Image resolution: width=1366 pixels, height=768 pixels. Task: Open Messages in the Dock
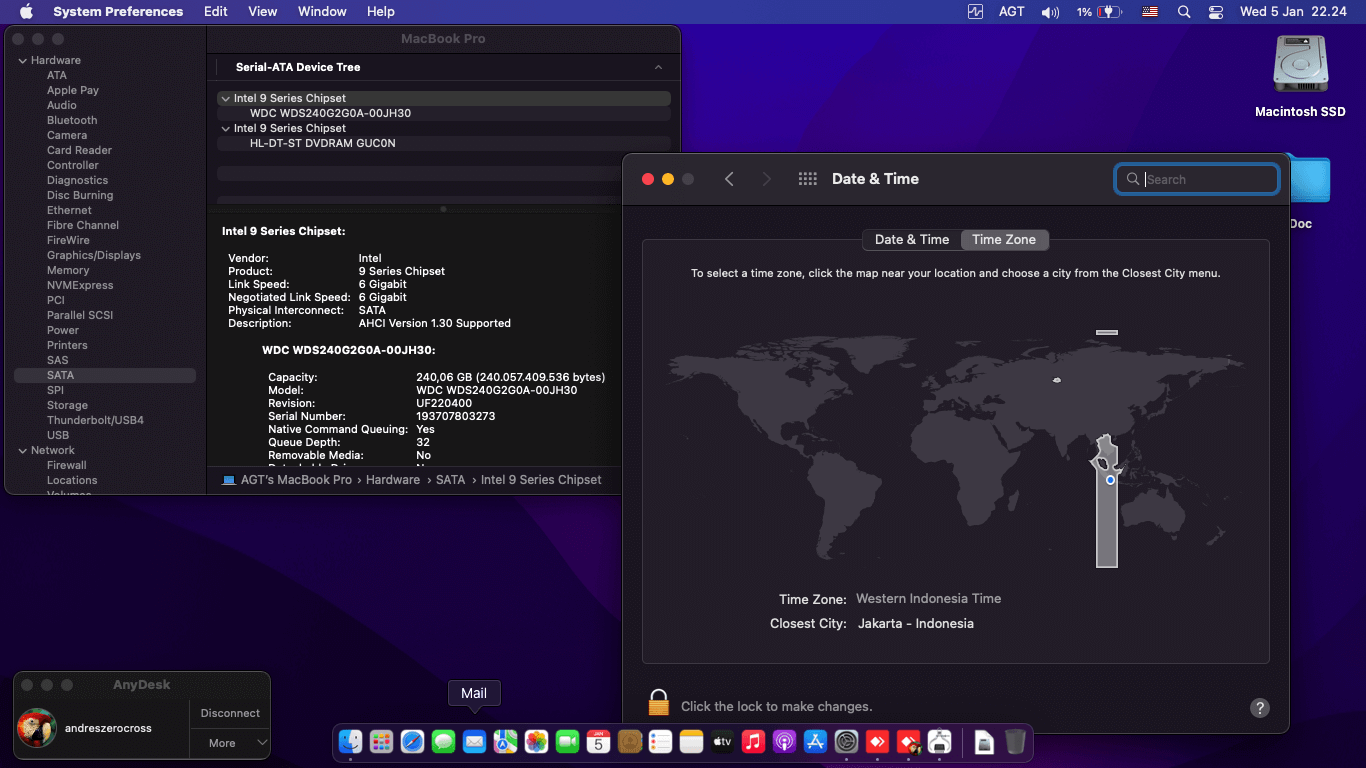(x=443, y=741)
